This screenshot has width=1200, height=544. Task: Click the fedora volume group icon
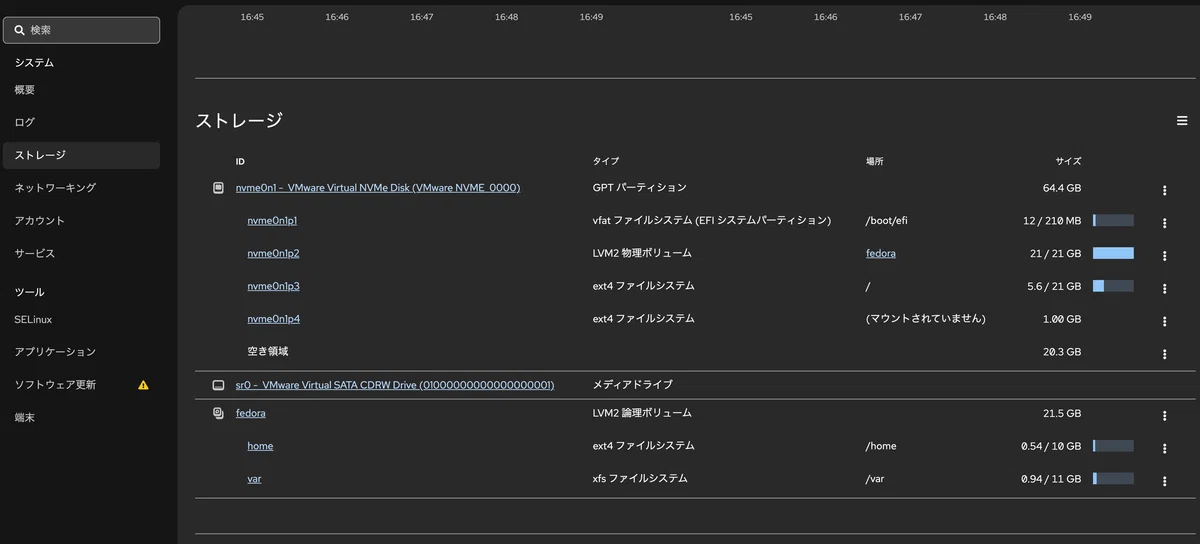click(x=218, y=413)
